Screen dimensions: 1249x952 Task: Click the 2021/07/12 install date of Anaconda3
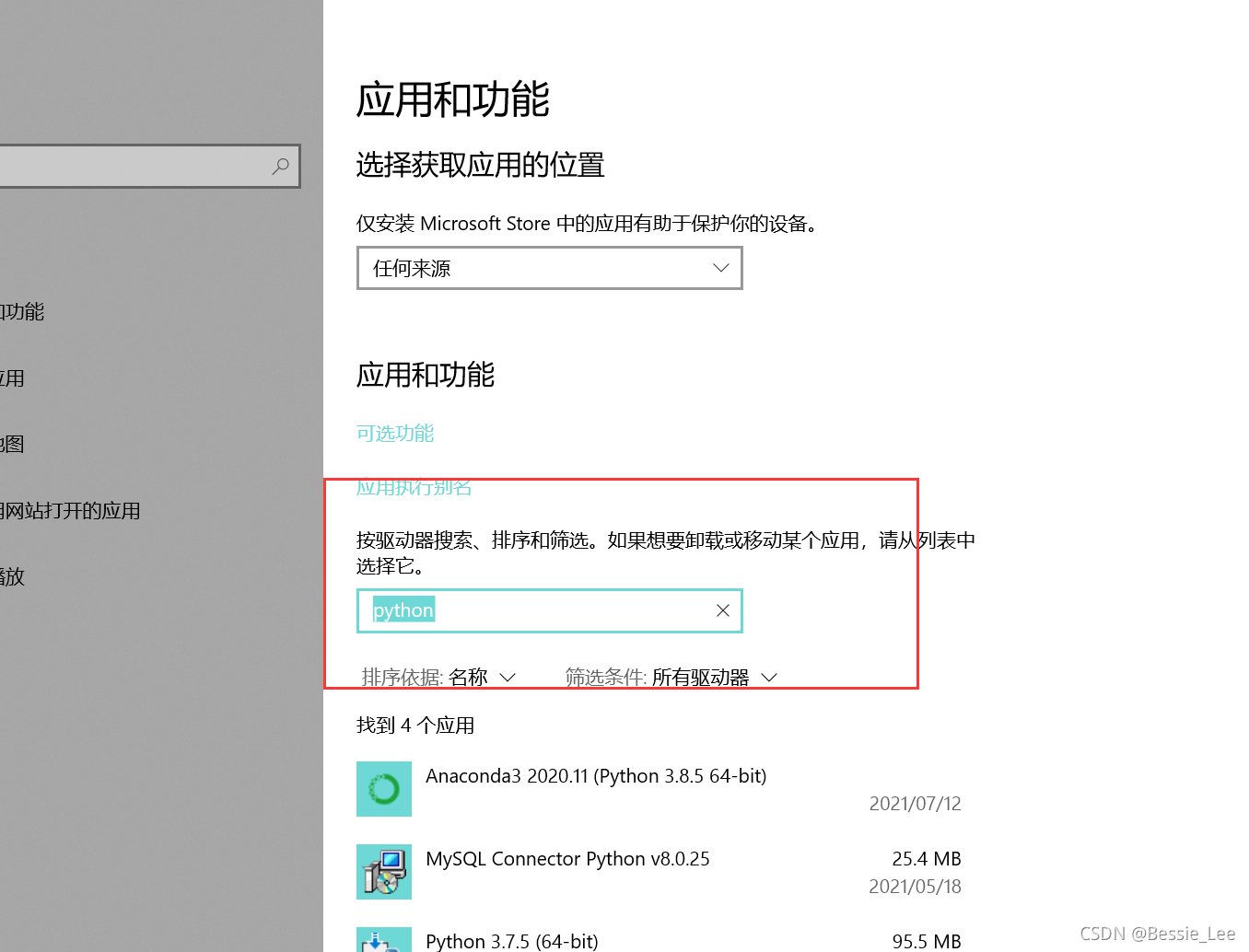pyautogui.click(x=915, y=804)
